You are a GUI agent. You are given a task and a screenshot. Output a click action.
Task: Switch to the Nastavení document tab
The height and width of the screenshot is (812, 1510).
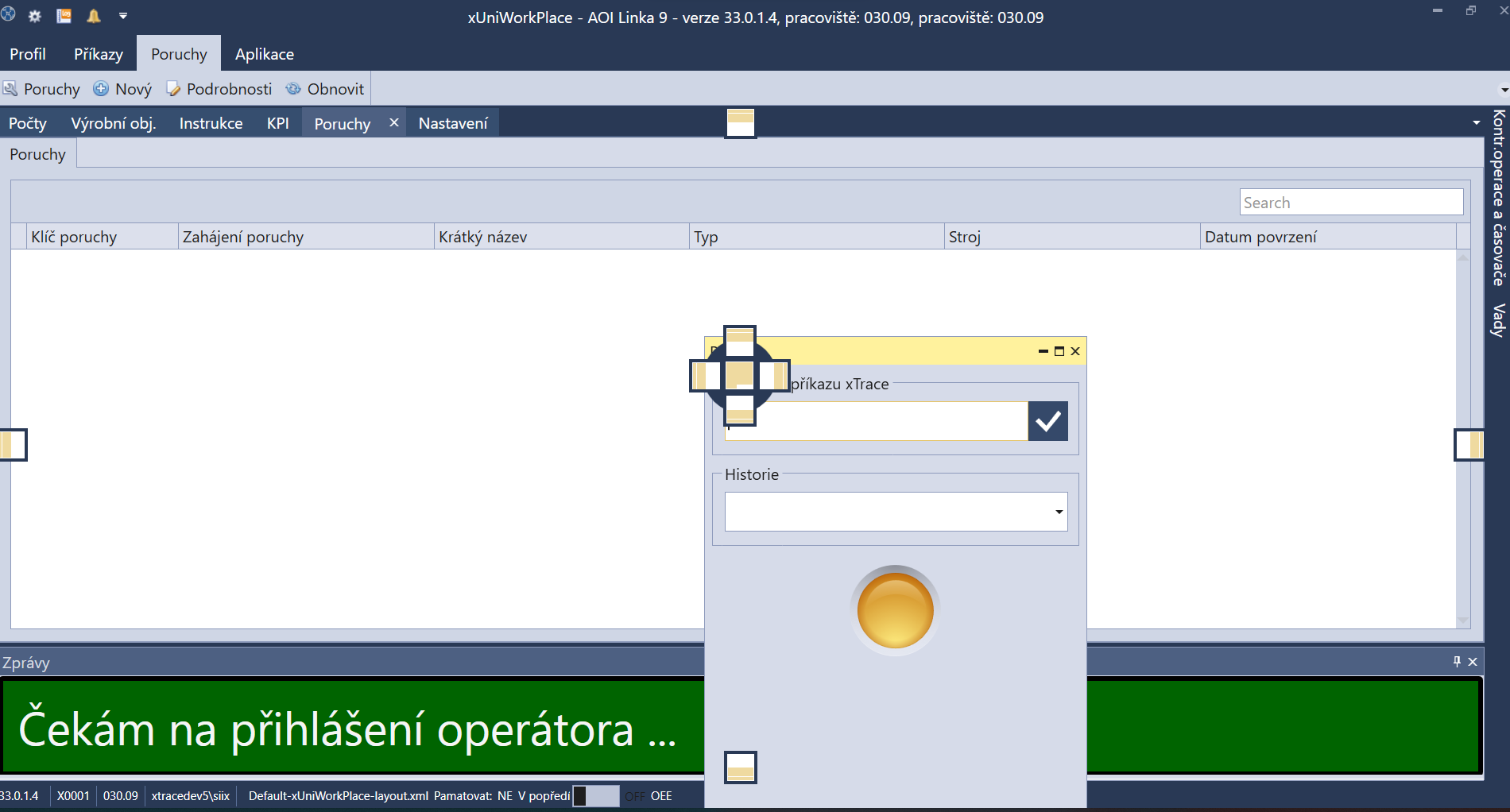[453, 123]
